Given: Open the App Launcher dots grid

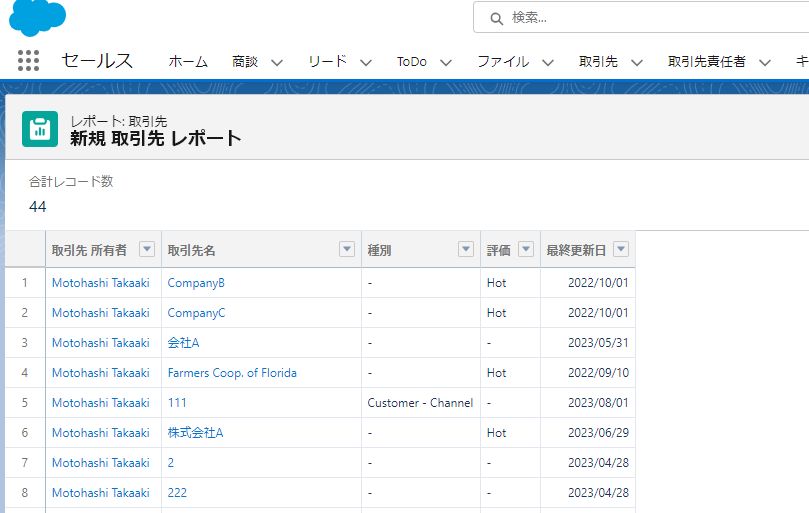Looking at the screenshot, I should [28, 61].
